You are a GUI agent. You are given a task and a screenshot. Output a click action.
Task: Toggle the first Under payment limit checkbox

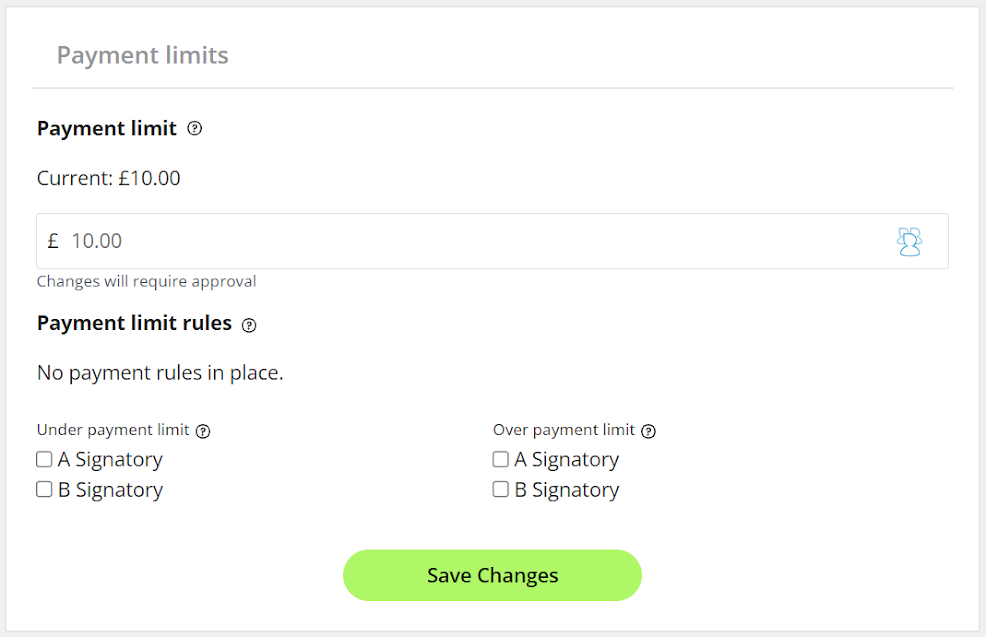click(44, 459)
